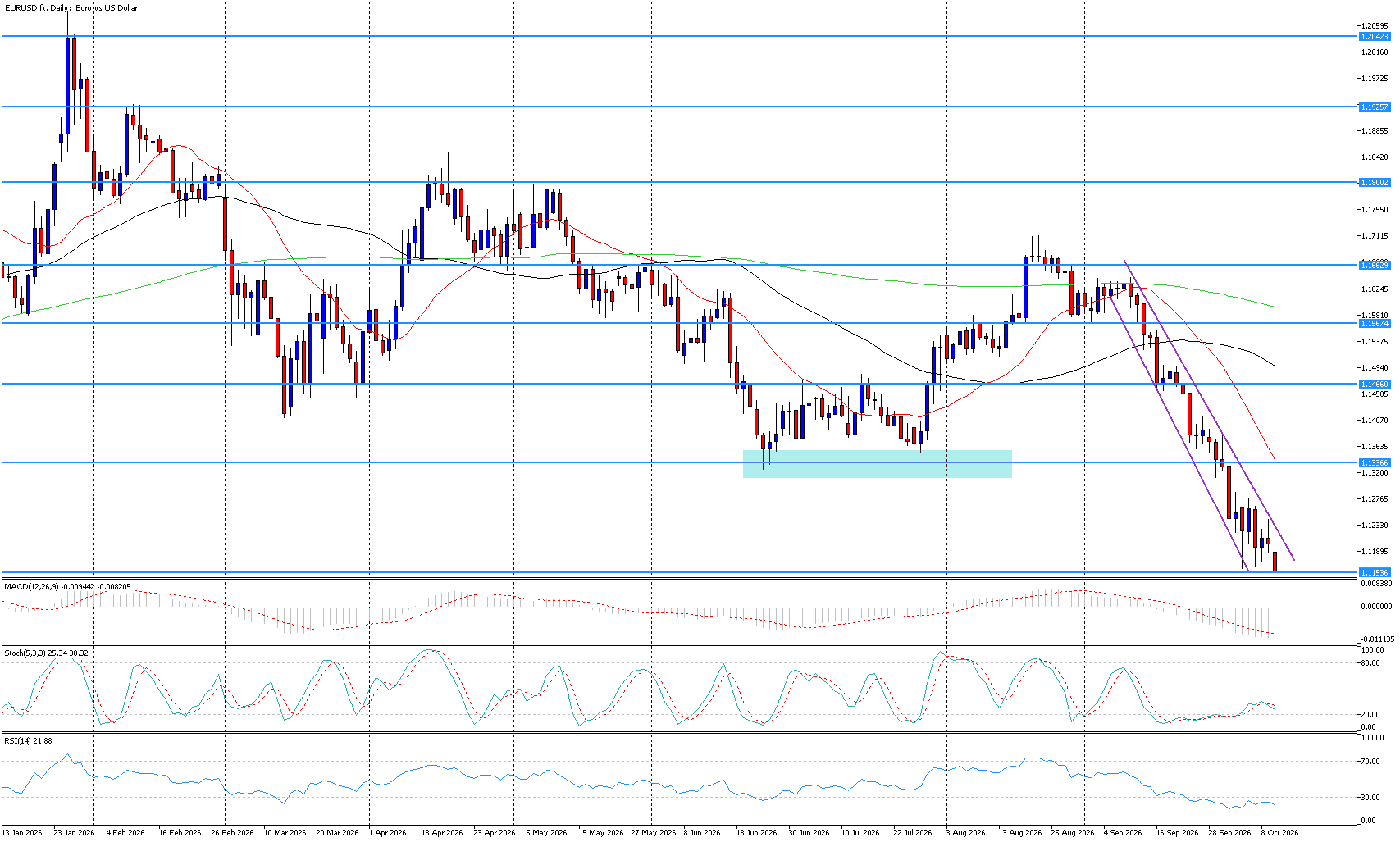The height and width of the screenshot is (842, 1400).
Task: Click the 1.19257 horizontal line price tag
Action: (1375, 107)
